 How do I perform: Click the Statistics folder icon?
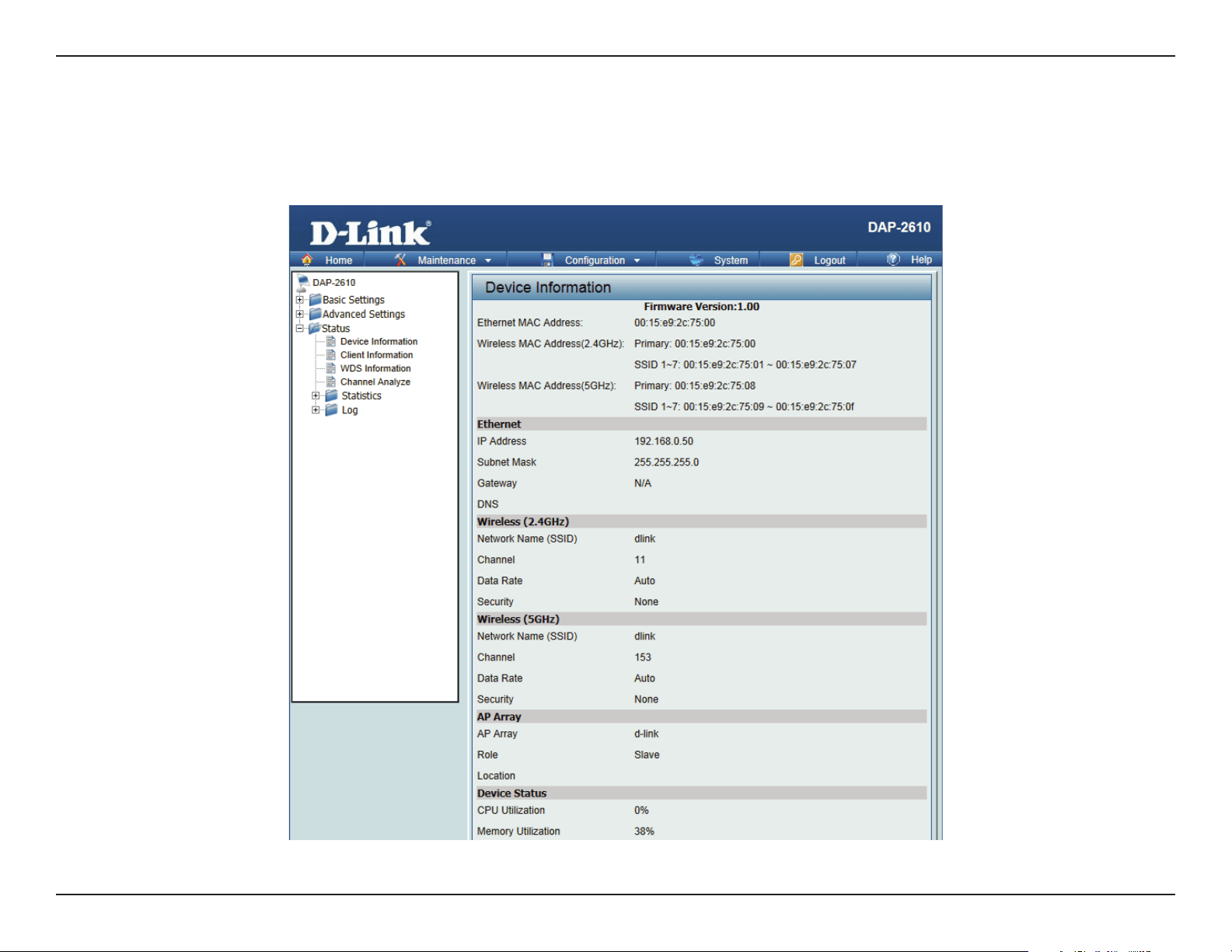(331, 396)
